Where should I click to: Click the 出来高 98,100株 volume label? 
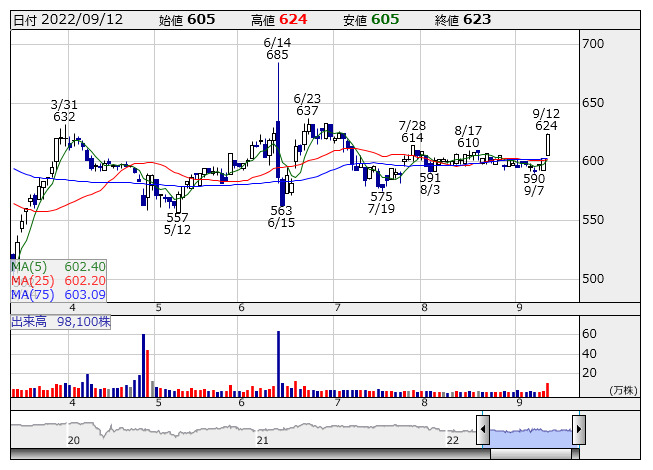(61, 322)
